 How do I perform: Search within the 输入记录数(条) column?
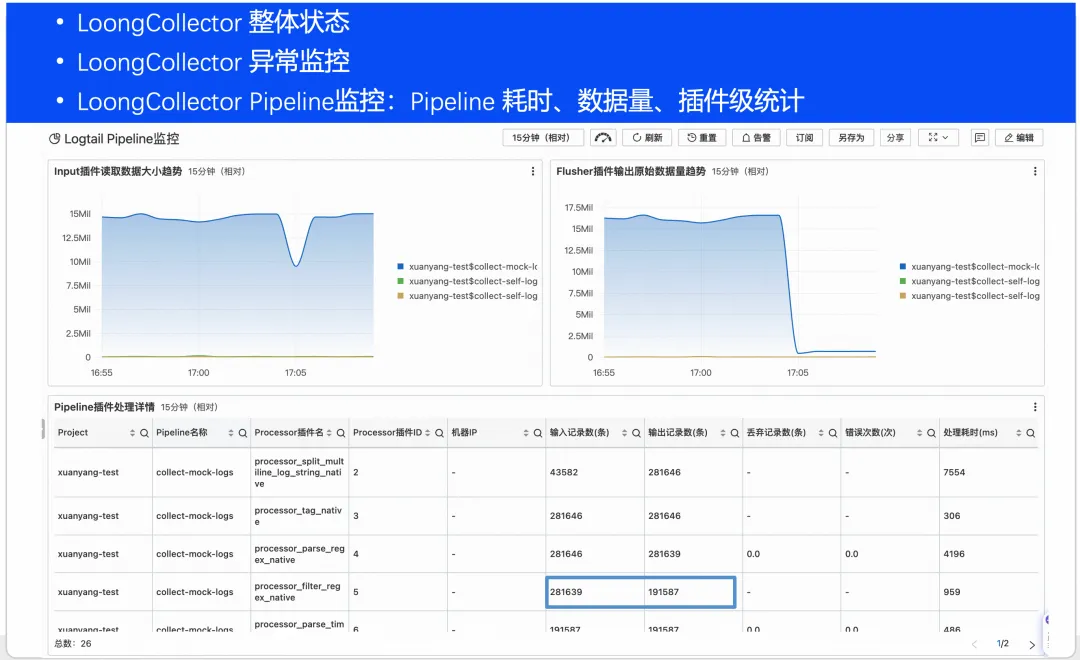[636, 433]
